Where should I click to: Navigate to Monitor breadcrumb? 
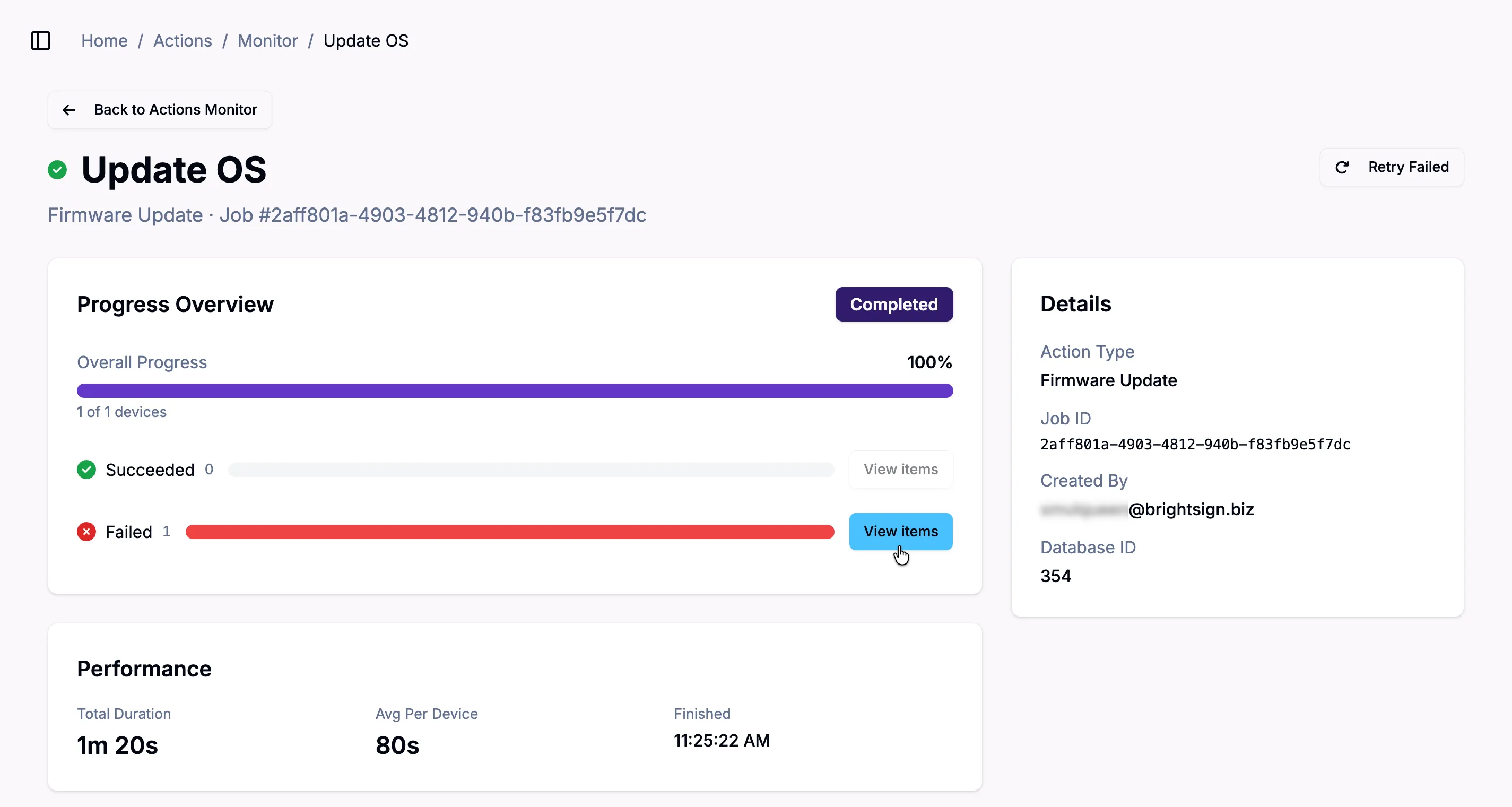click(x=268, y=40)
